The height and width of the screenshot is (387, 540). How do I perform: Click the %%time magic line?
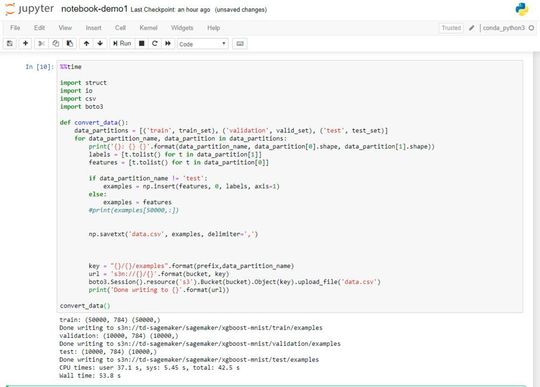71,67
